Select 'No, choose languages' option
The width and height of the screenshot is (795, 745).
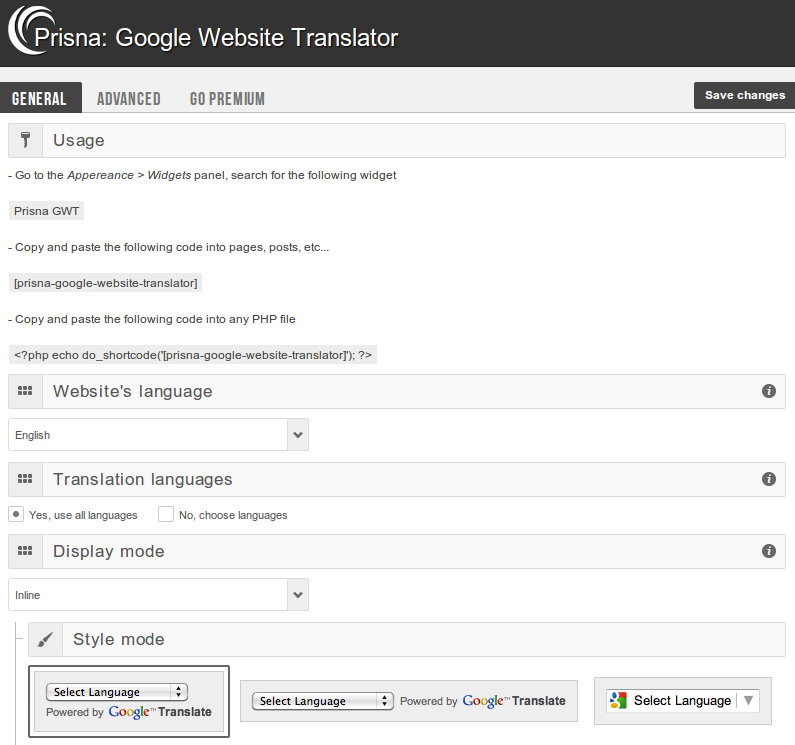coord(166,514)
